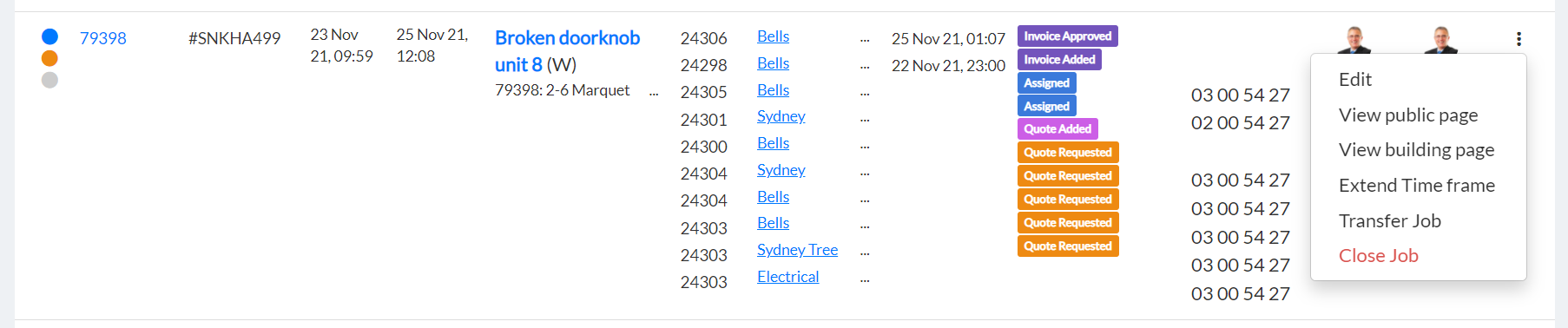Open the first user avatar photo
This screenshot has height=328, width=1568.
pyautogui.click(x=1354, y=40)
